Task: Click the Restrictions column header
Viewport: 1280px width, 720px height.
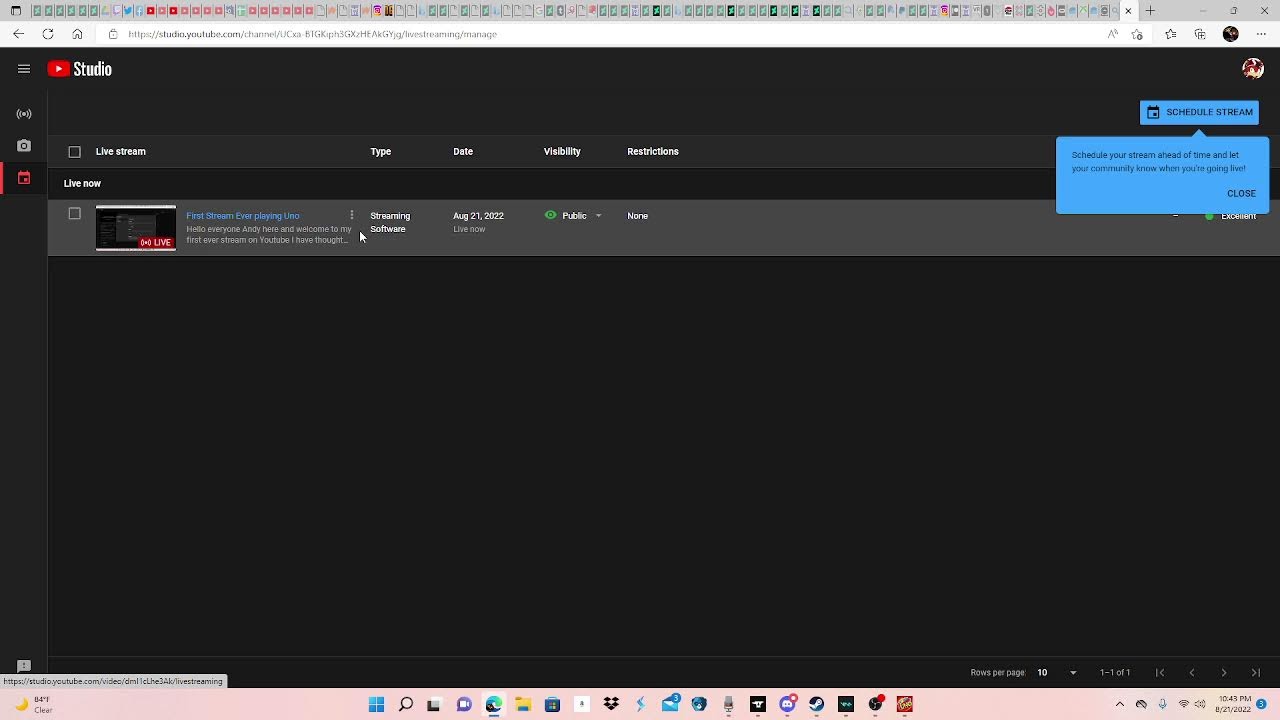Action: point(653,152)
